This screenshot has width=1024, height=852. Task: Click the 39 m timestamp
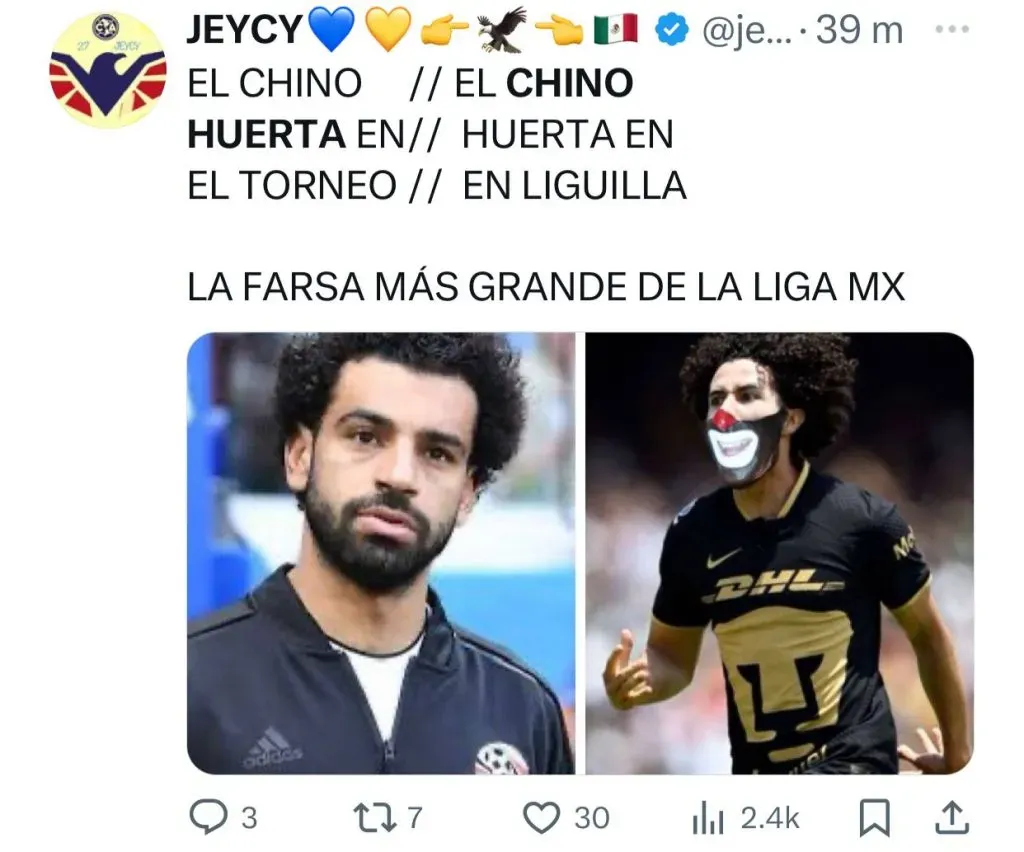859,30
